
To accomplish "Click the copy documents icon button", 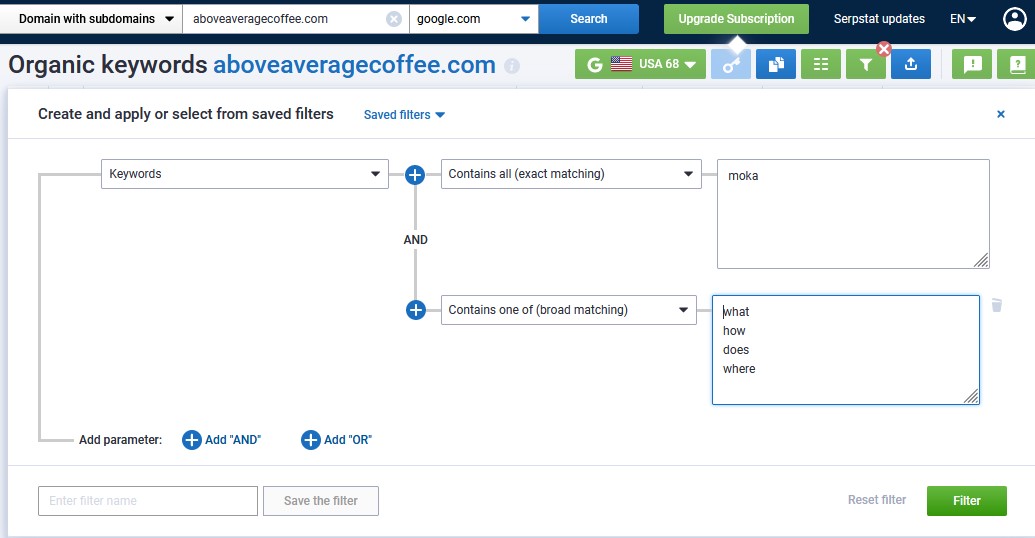I will 776,64.
